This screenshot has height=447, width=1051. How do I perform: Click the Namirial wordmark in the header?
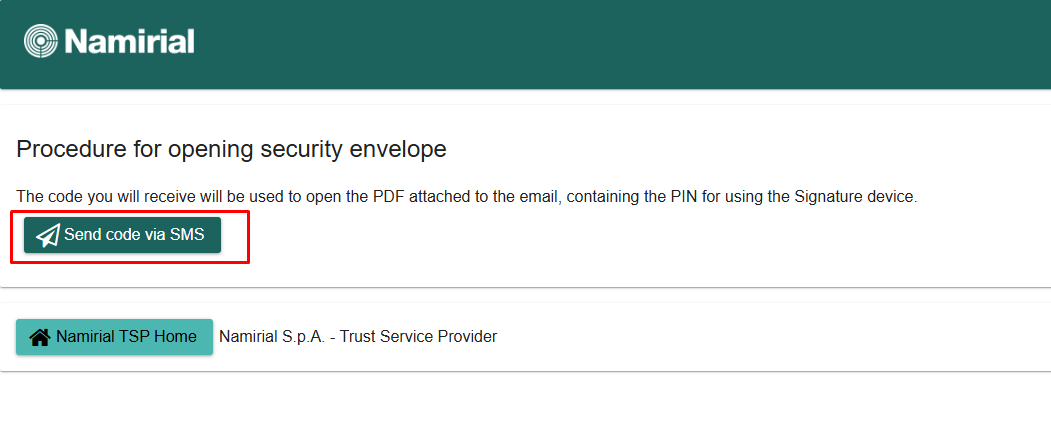coord(129,42)
